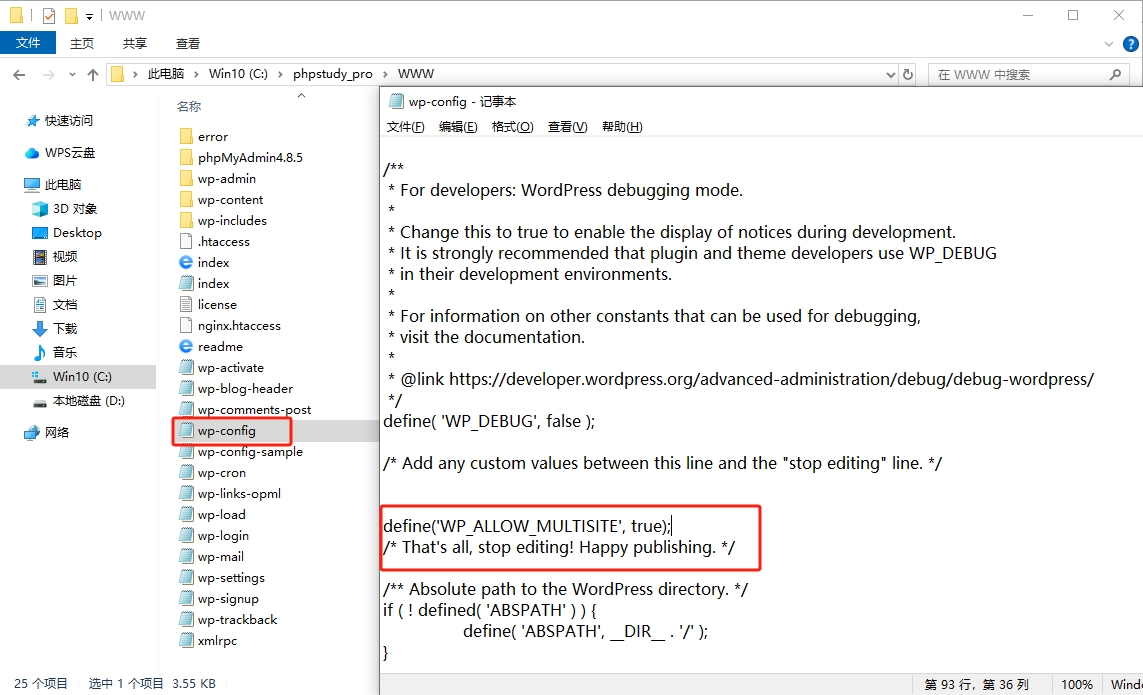Go back with the Explorer back arrow

20,74
